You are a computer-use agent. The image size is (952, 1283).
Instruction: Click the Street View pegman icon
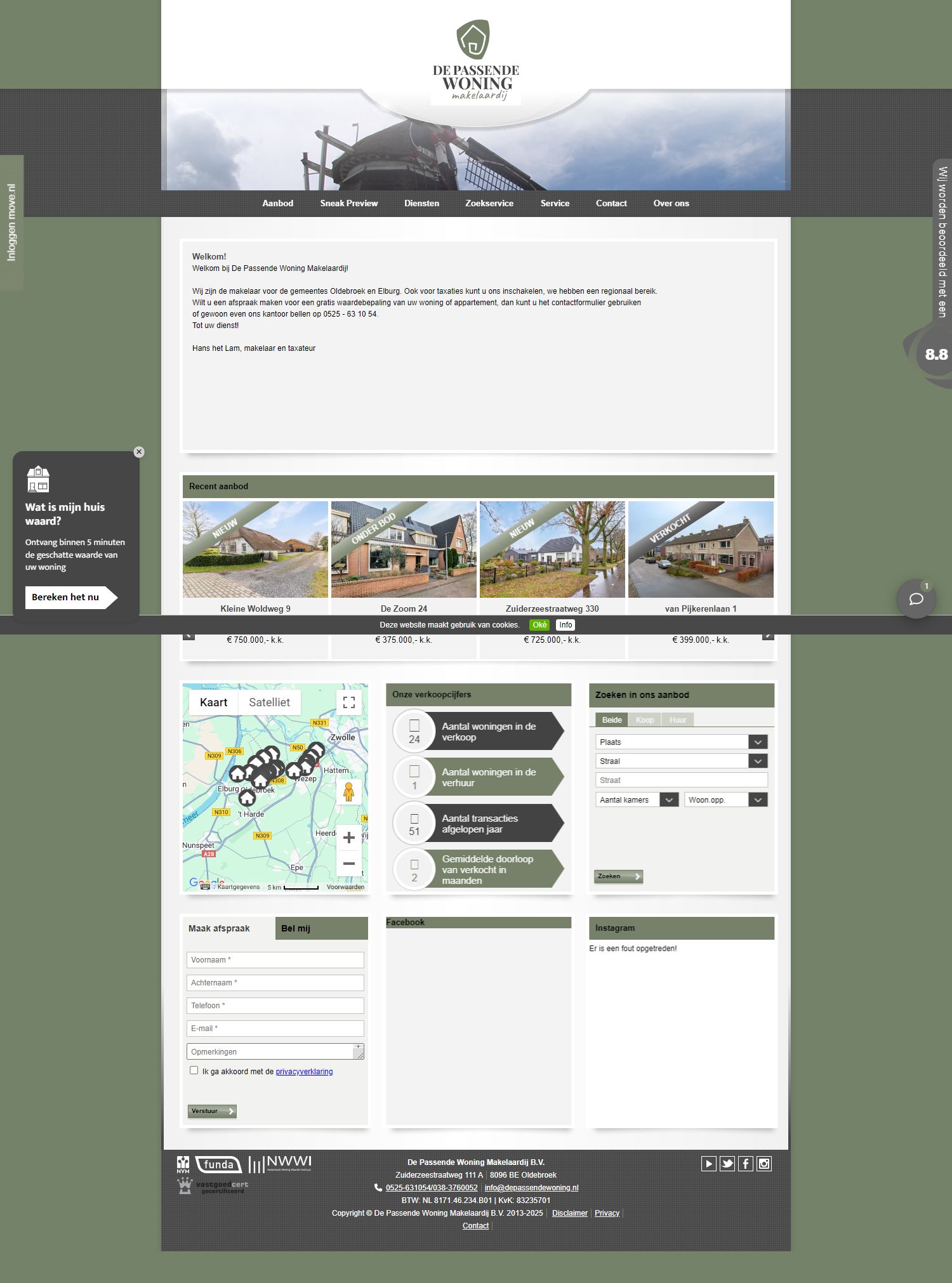coord(348,792)
